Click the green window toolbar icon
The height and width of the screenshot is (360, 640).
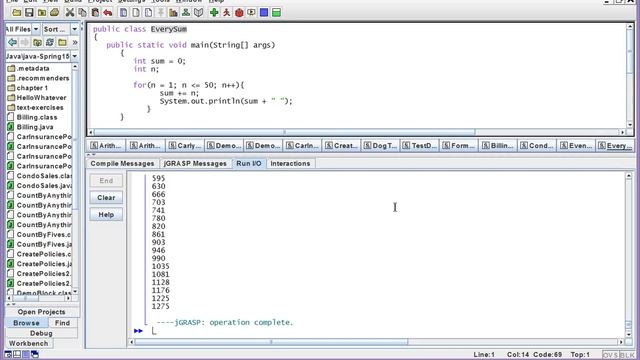tap(276, 13)
